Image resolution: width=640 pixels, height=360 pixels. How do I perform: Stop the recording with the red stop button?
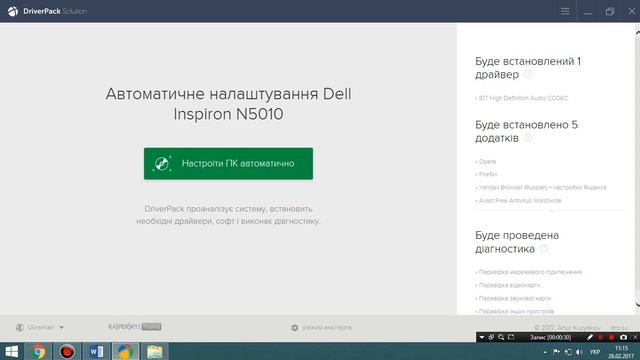pyautogui.click(x=611, y=337)
